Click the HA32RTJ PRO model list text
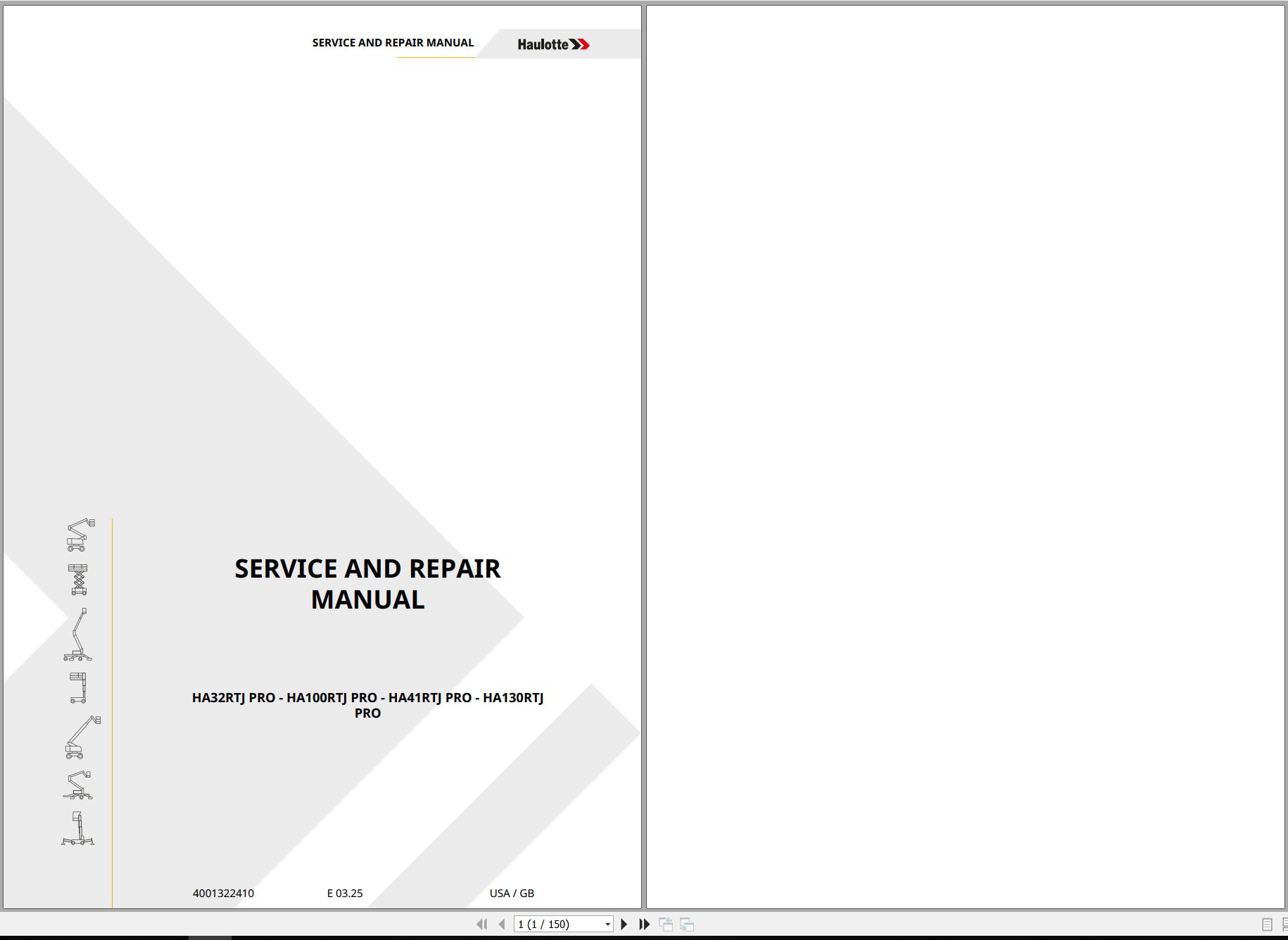The width and height of the screenshot is (1288, 940). [367, 705]
